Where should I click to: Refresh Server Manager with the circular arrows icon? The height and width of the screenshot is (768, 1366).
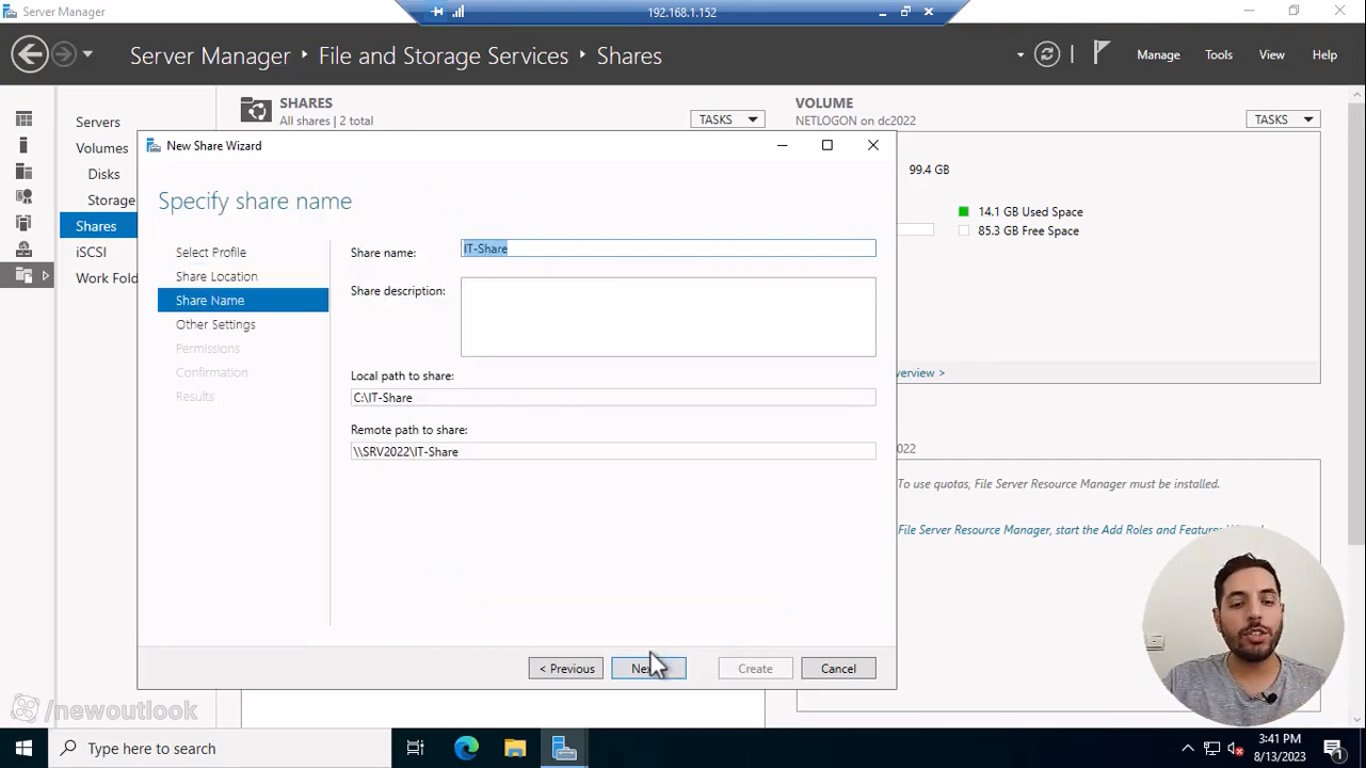tap(1047, 54)
